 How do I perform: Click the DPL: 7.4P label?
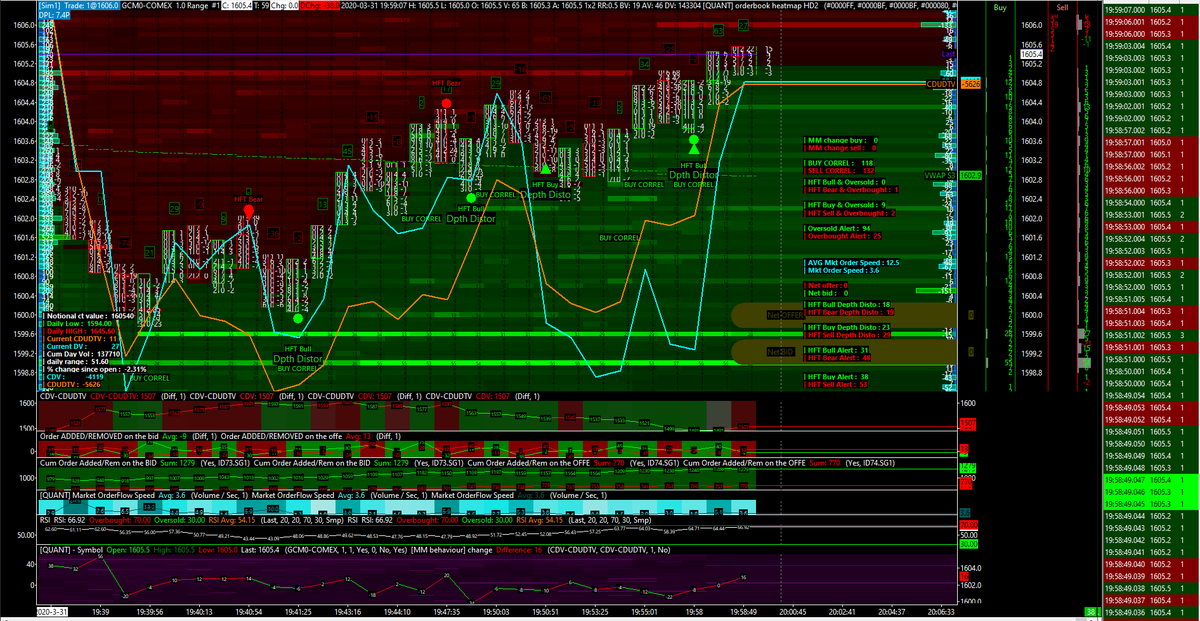pyautogui.click(x=55, y=16)
